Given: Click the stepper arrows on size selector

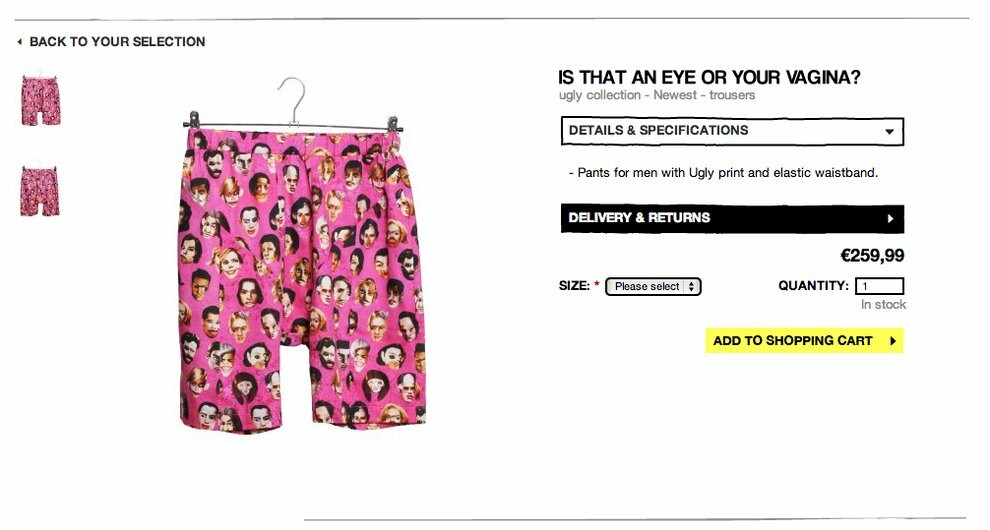Looking at the screenshot, I should click(691, 287).
